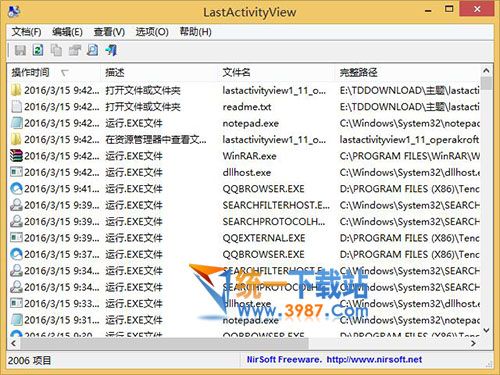Select the QQEXTERNAL.EXE row

245,238
